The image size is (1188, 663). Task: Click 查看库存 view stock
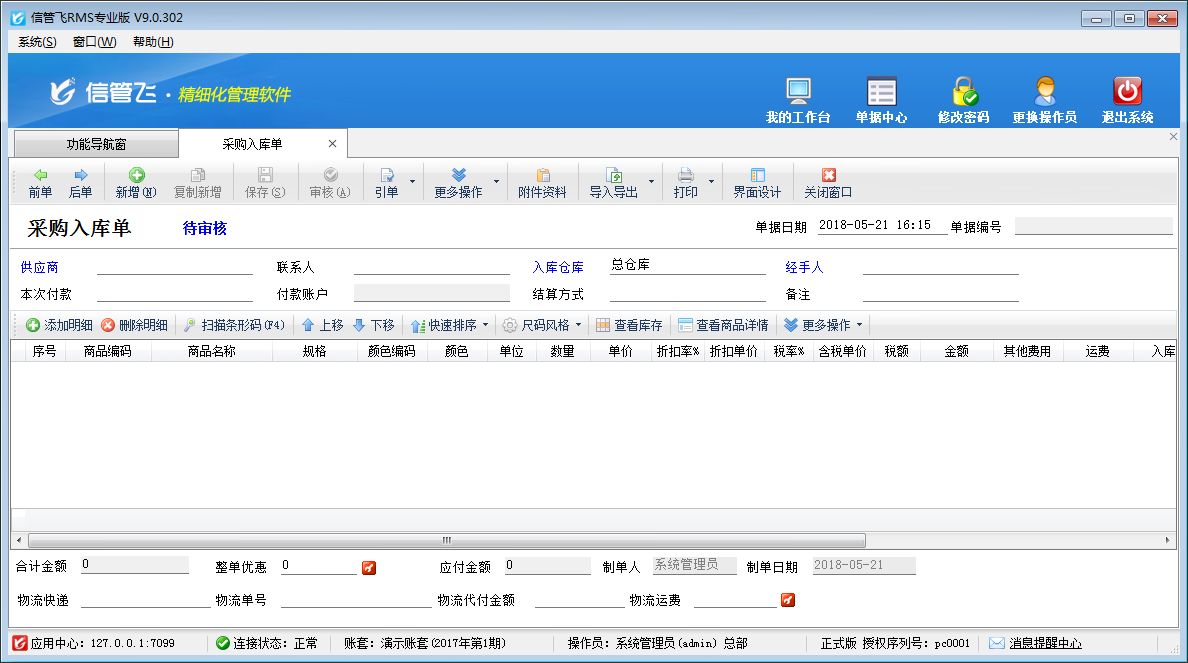click(629, 325)
